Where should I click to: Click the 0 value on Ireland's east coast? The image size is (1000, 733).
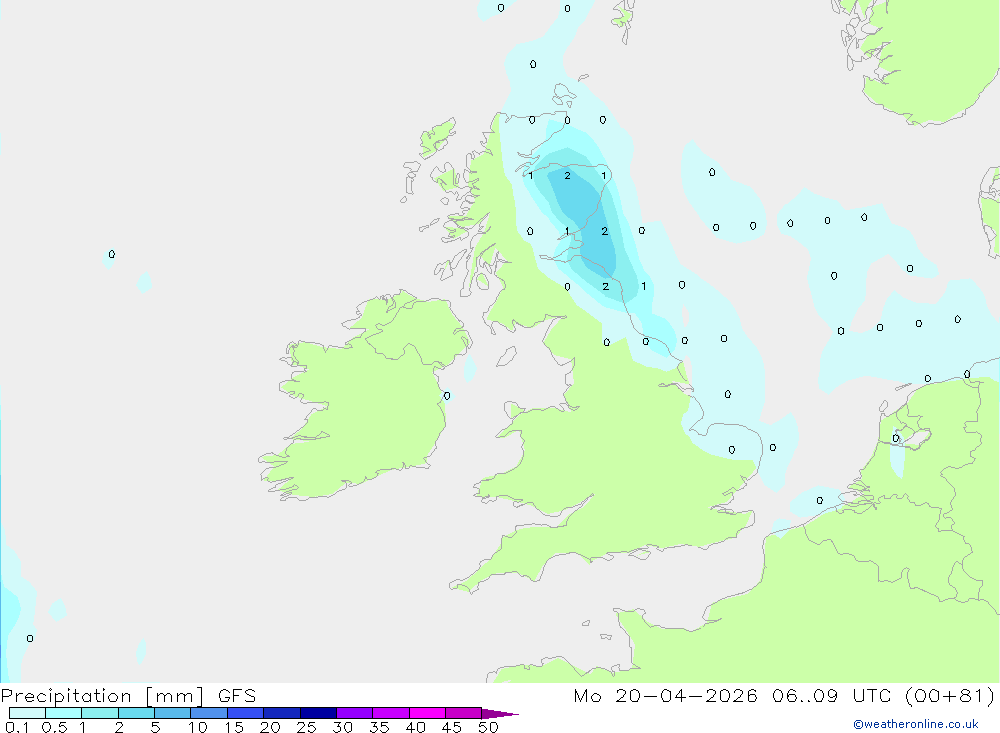pyautogui.click(x=446, y=396)
